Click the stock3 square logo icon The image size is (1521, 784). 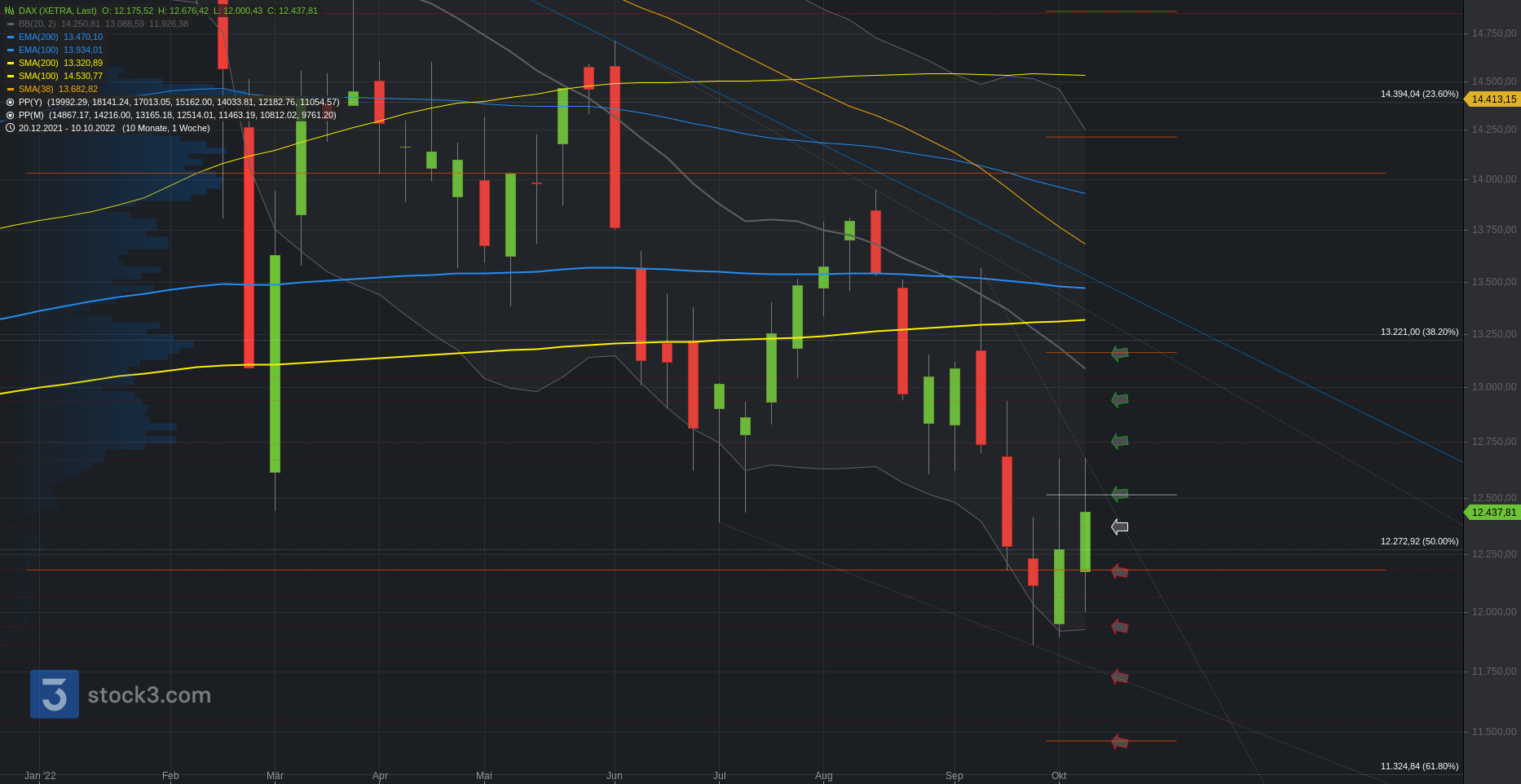tap(55, 694)
